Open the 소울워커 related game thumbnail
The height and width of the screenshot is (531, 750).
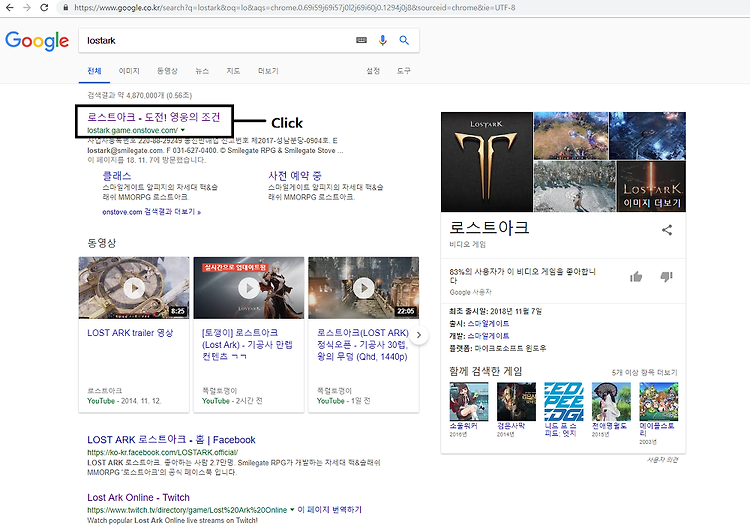tap(469, 401)
